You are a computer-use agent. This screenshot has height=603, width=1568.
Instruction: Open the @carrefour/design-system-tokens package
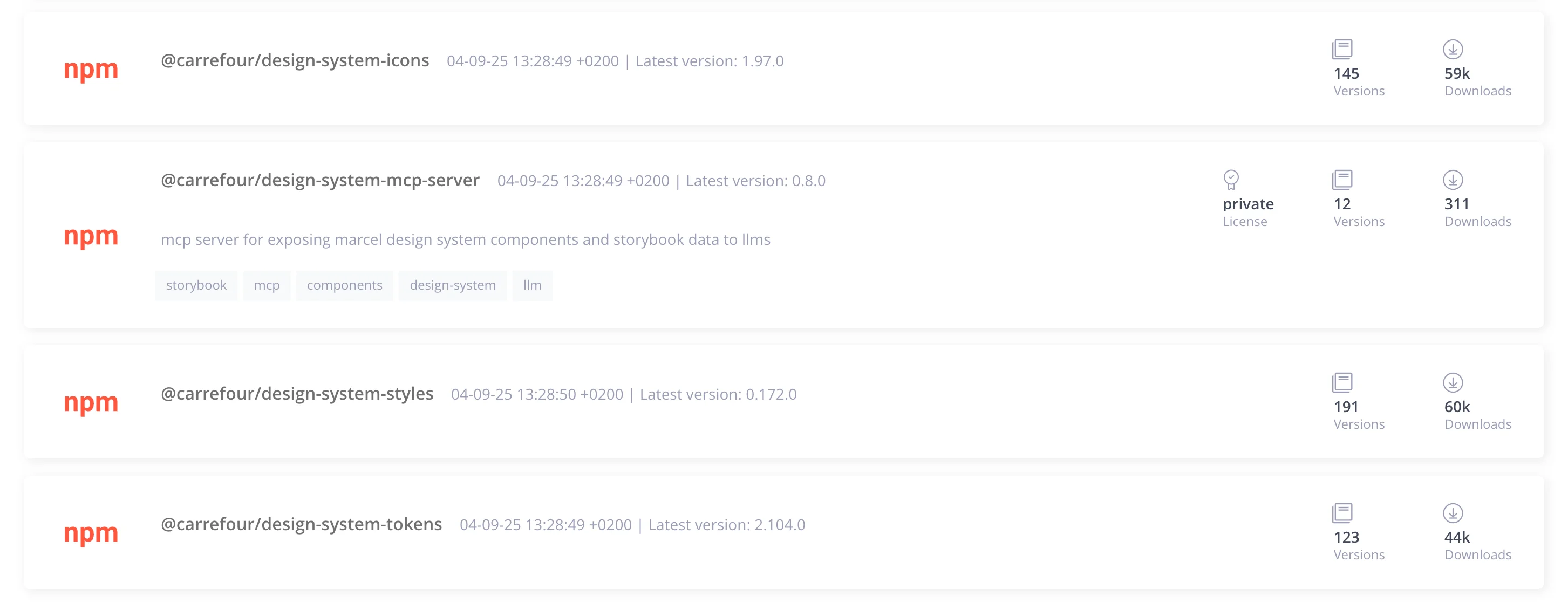[x=301, y=524]
